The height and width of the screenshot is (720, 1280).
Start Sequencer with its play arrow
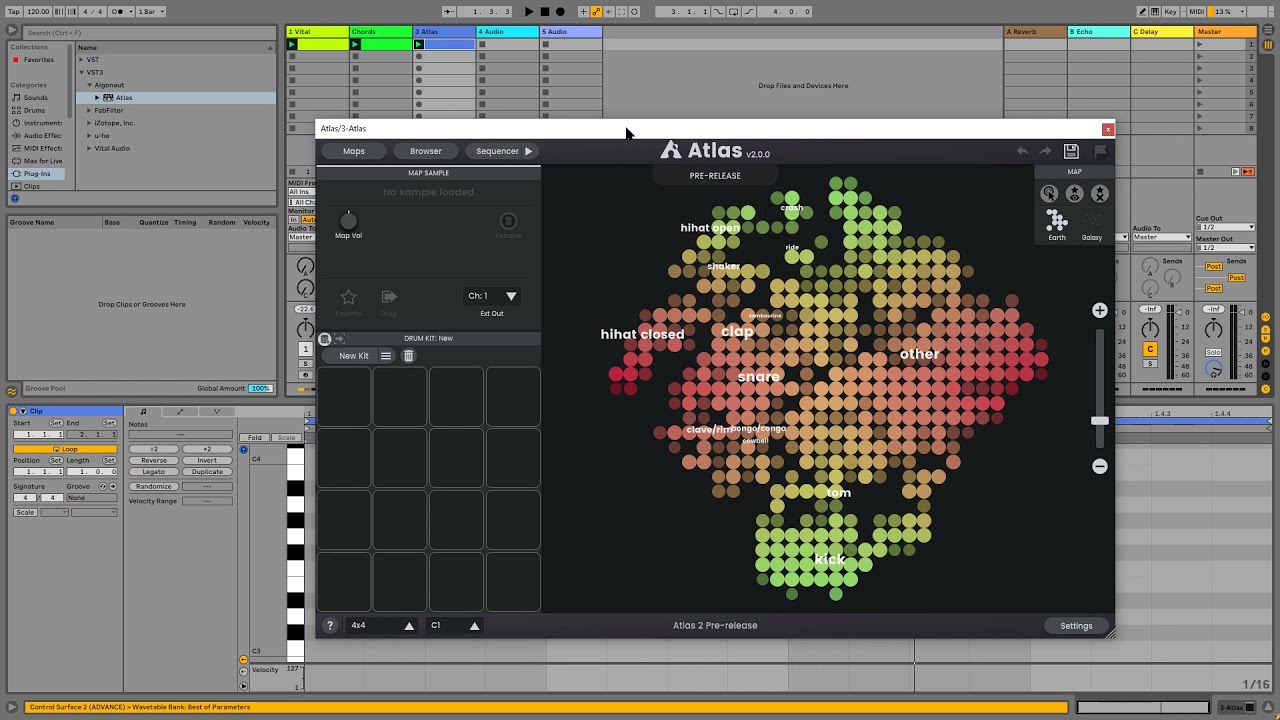tap(528, 151)
